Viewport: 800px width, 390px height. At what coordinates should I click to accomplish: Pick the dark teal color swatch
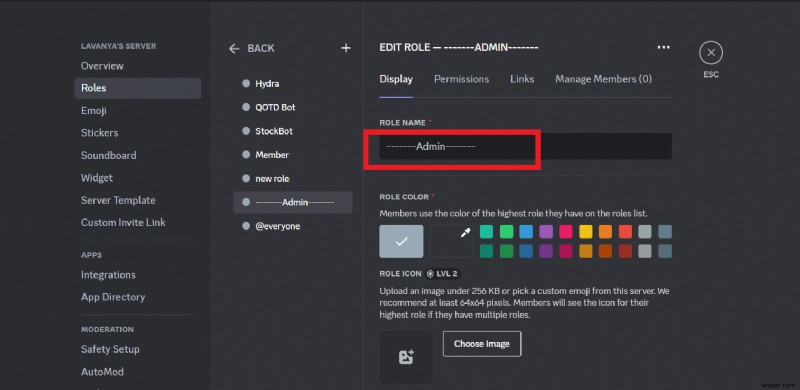coord(487,251)
